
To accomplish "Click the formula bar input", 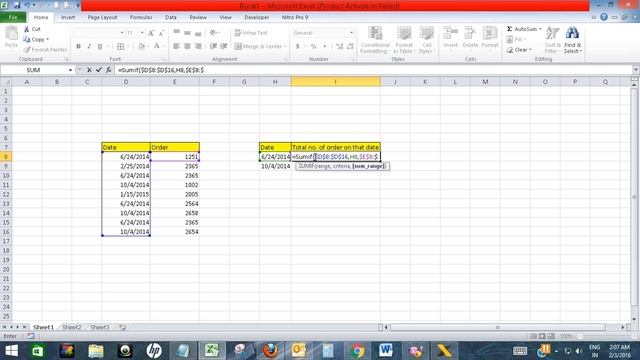I will coord(373,70).
